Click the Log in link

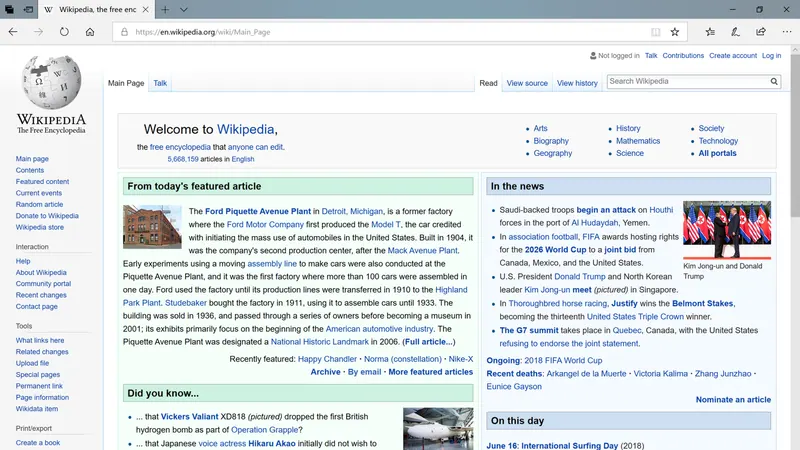771,55
